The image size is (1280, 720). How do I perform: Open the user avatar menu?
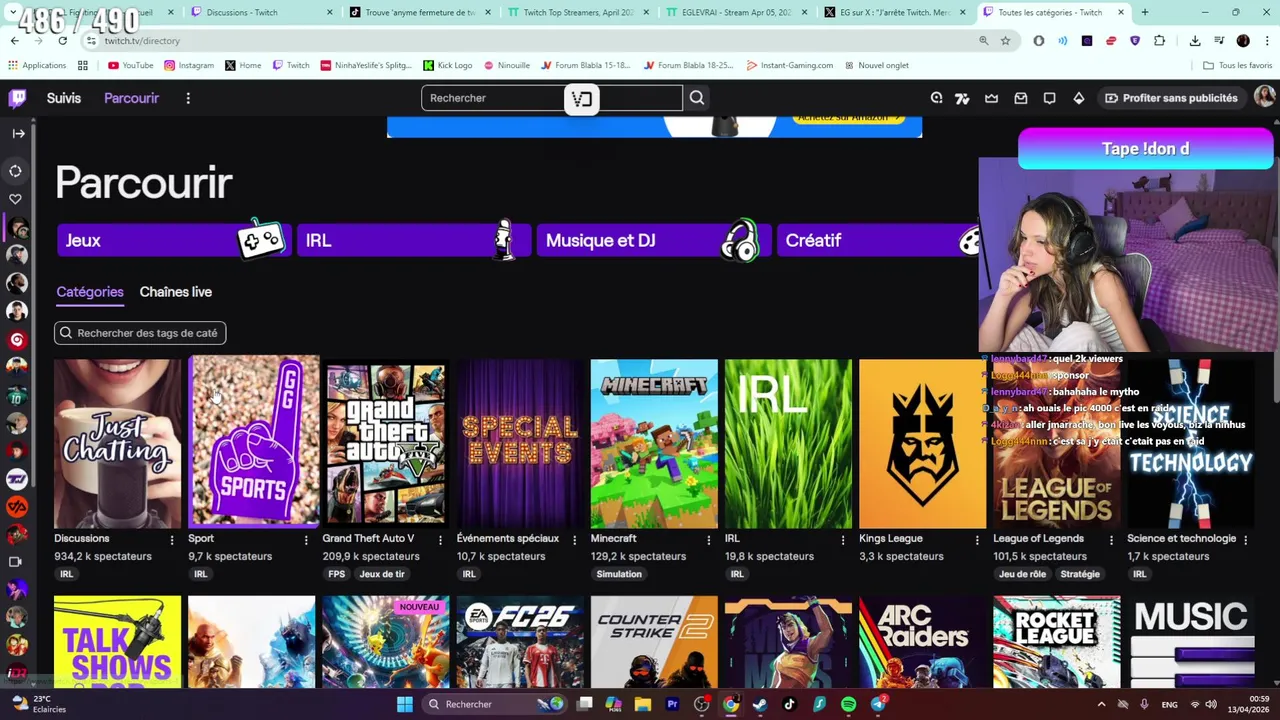pyautogui.click(x=1264, y=97)
